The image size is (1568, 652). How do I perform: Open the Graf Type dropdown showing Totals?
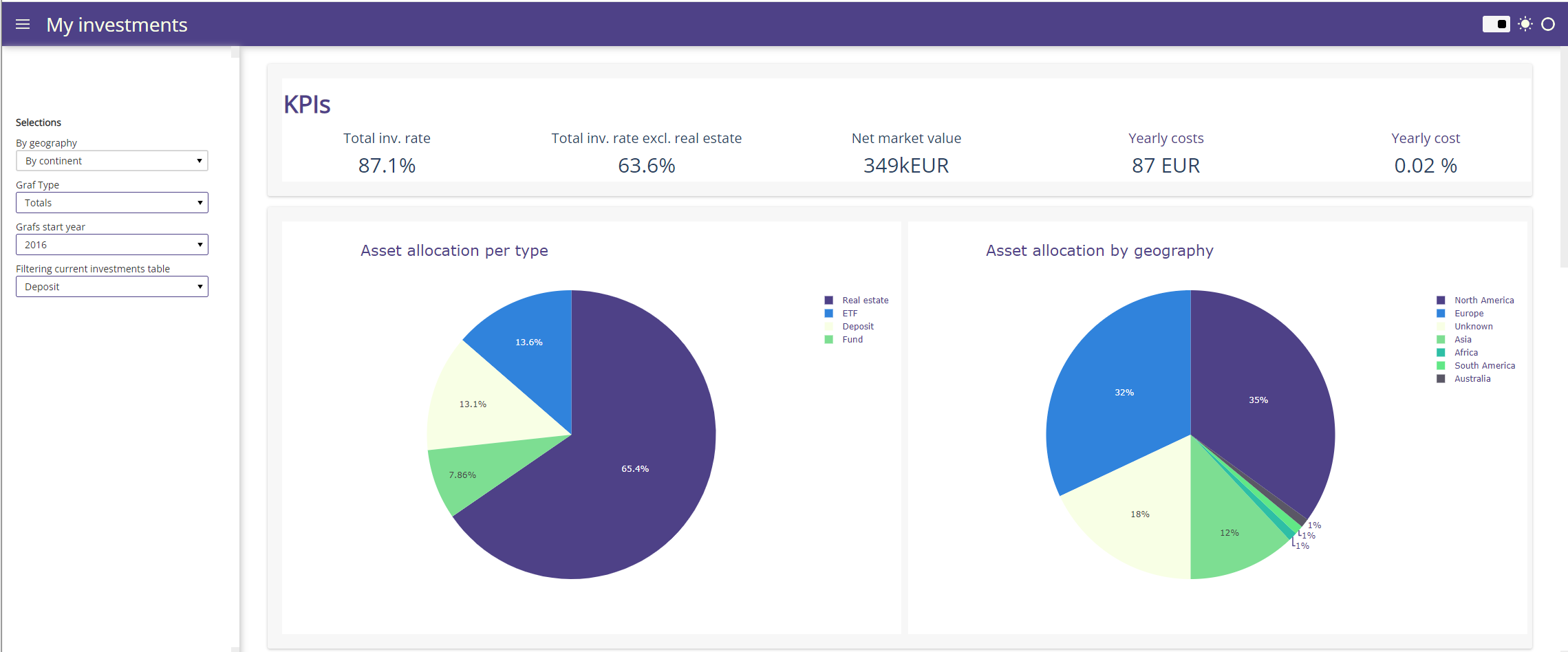(x=111, y=202)
